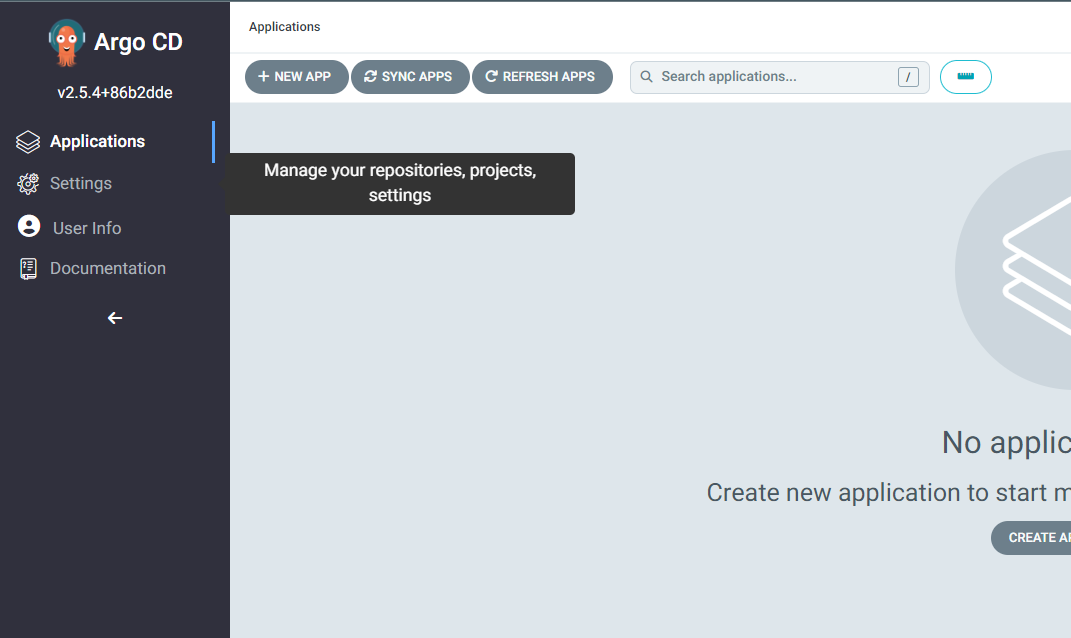Image resolution: width=1071 pixels, height=638 pixels.
Task: Focus the Search applications field
Action: click(x=779, y=77)
